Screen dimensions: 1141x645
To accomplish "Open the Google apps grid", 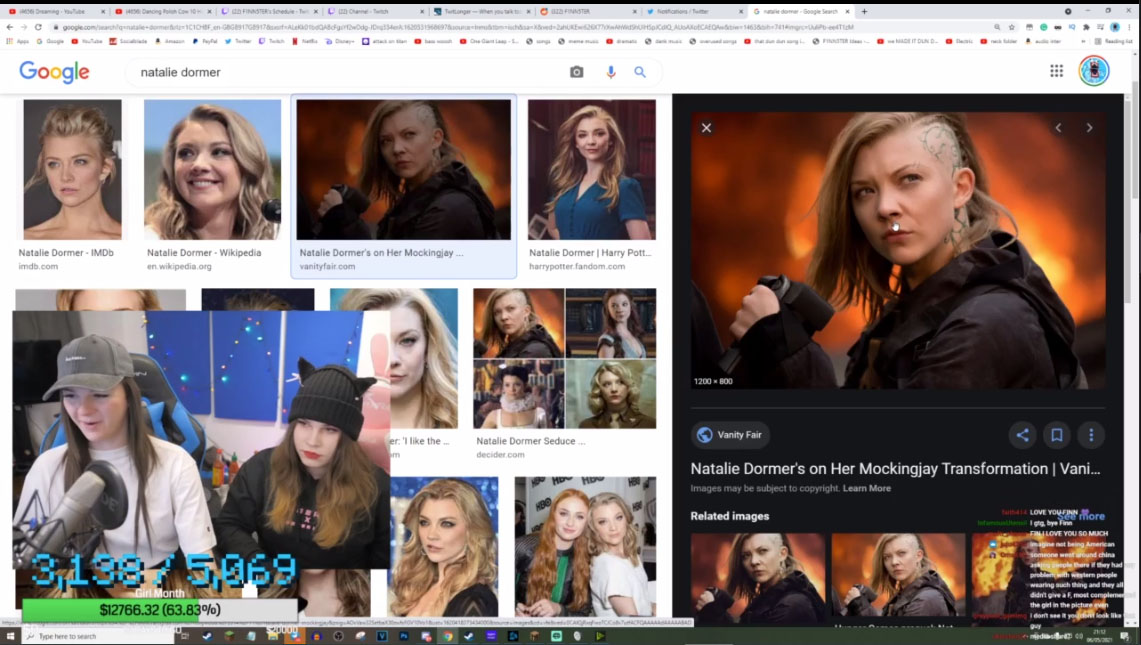I will click(x=1056, y=71).
